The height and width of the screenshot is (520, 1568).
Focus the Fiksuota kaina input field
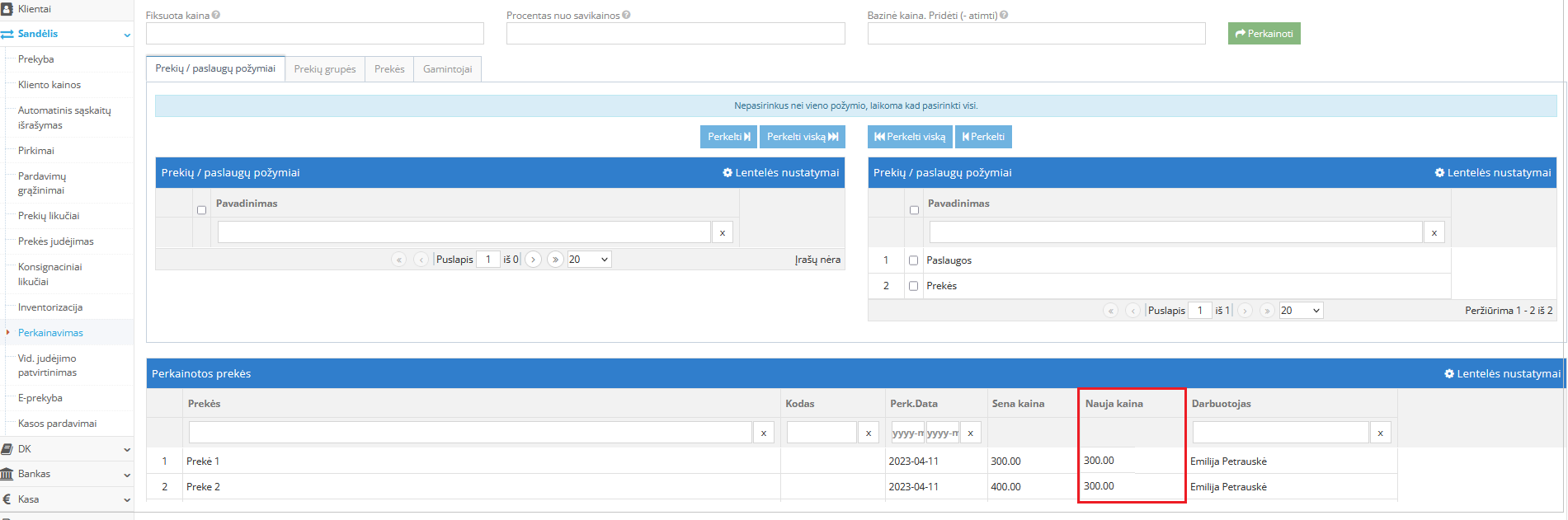pos(314,34)
